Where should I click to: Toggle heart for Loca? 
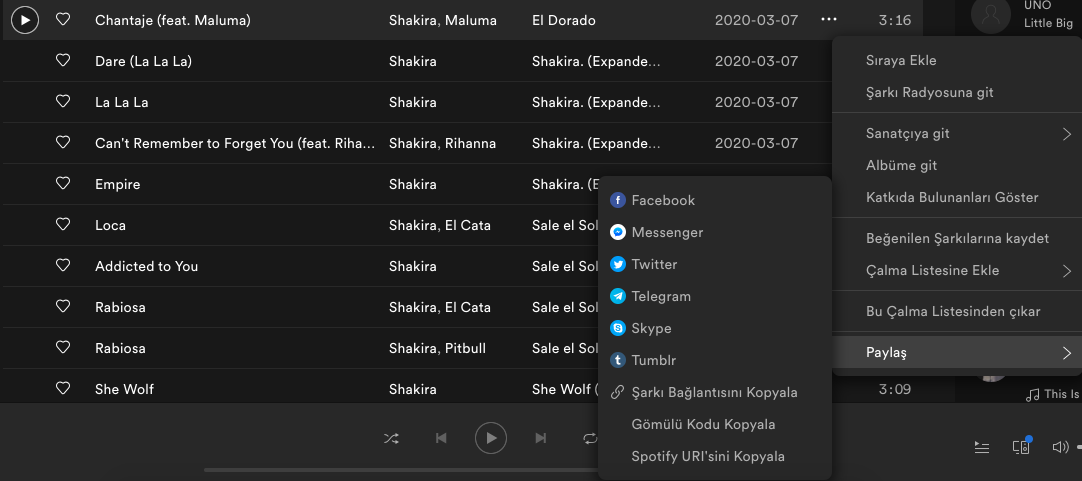point(63,225)
